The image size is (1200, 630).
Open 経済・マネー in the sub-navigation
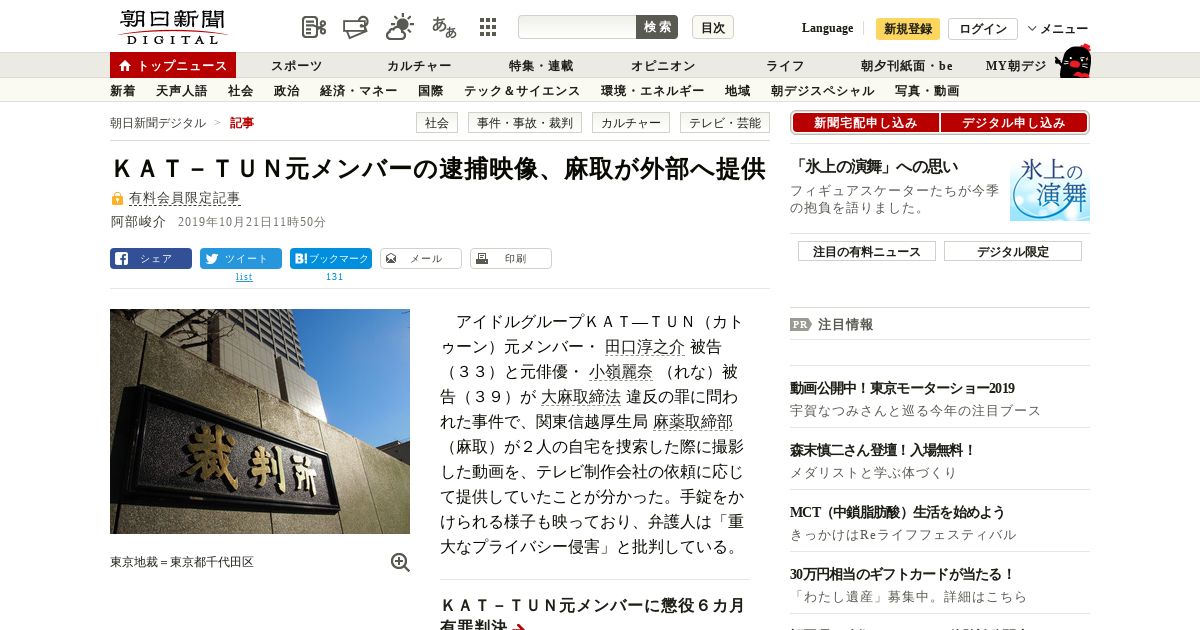(358, 91)
